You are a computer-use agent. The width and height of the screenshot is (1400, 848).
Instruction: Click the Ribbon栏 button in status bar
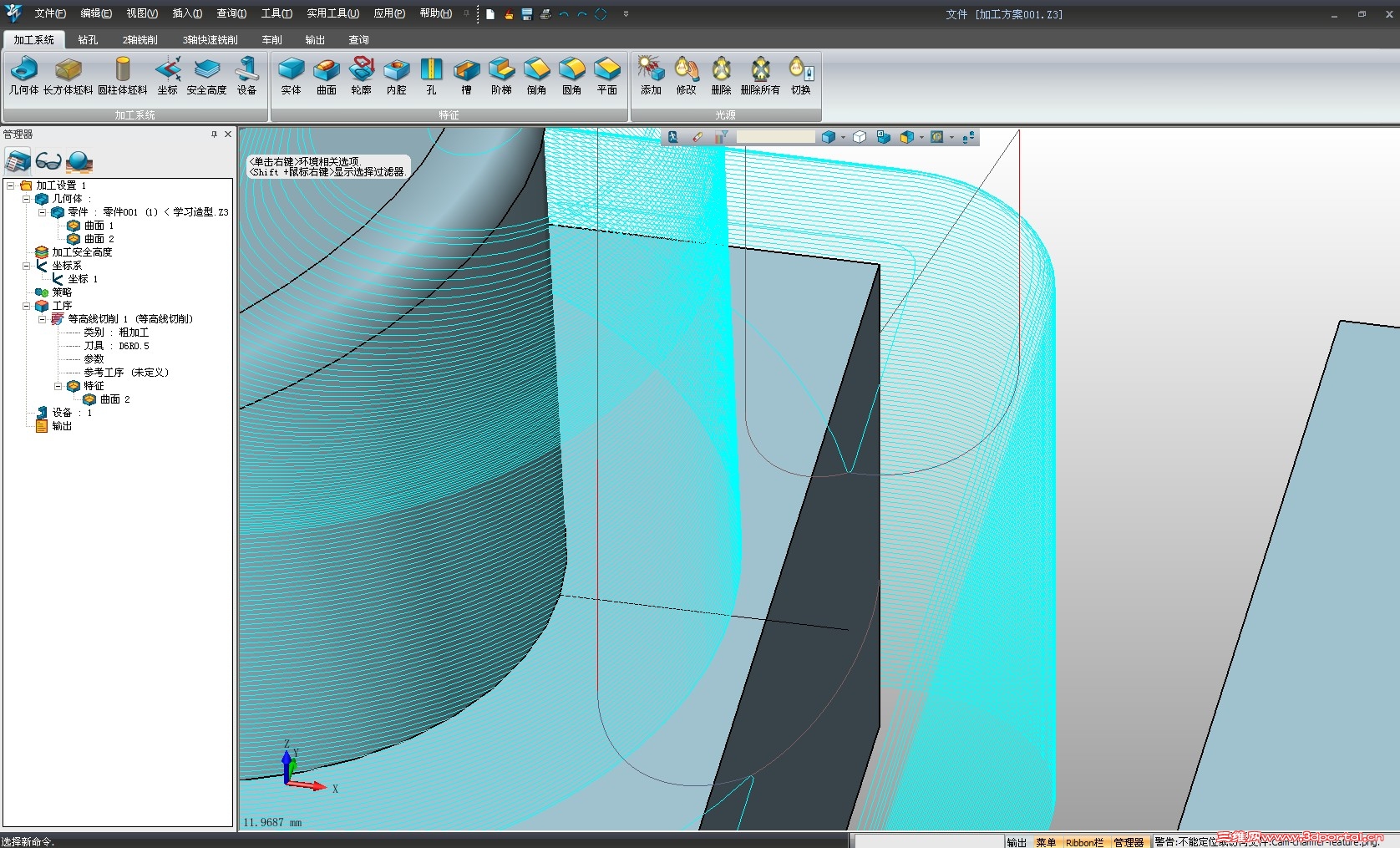click(1084, 842)
